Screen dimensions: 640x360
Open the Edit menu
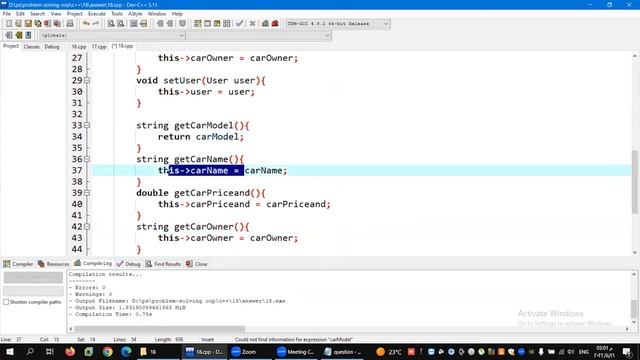20,13
